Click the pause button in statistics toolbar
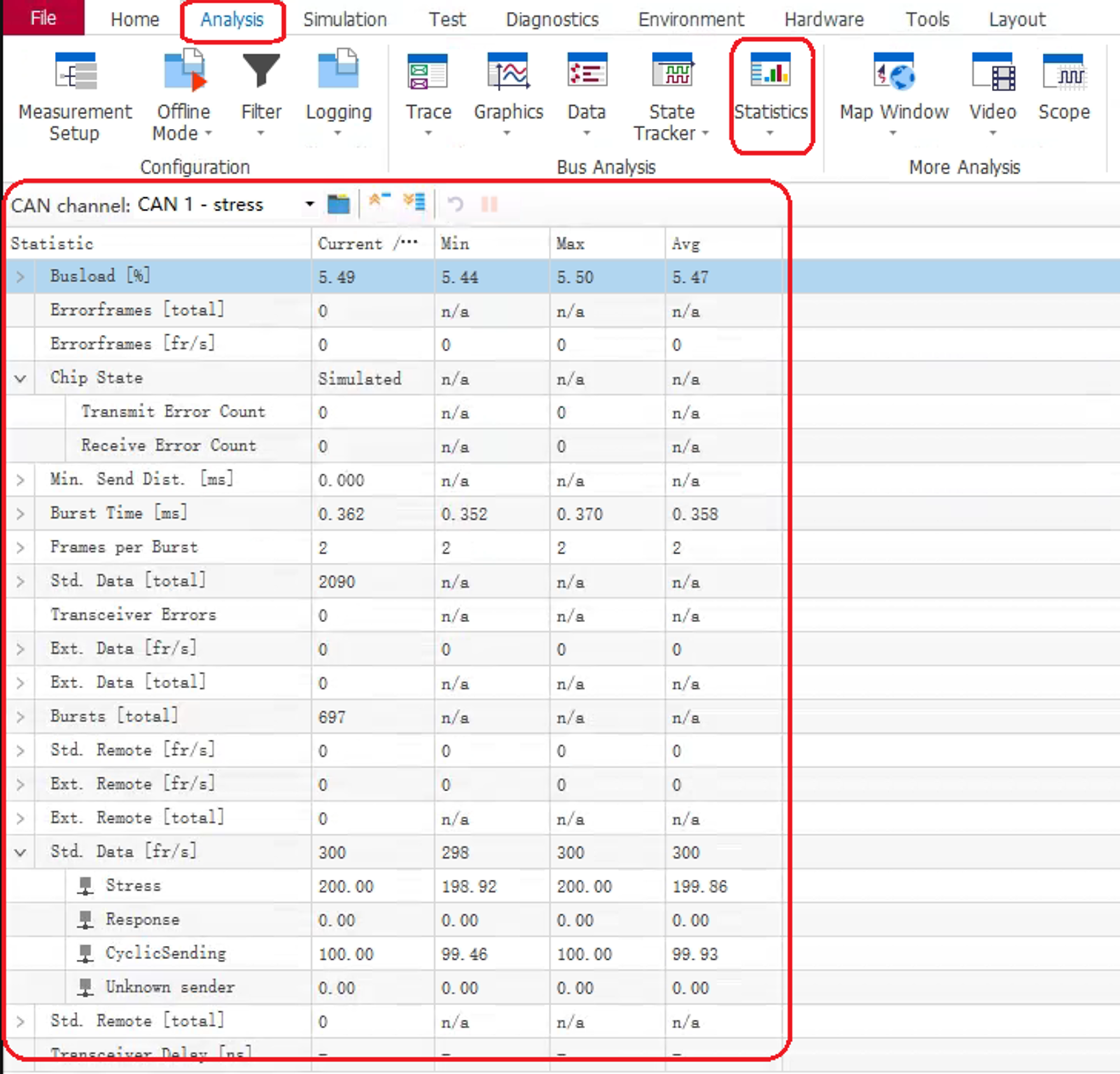Image resolution: width=1120 pixels, height=1074 pixels. pyautogui.click(x=489, y=204)
